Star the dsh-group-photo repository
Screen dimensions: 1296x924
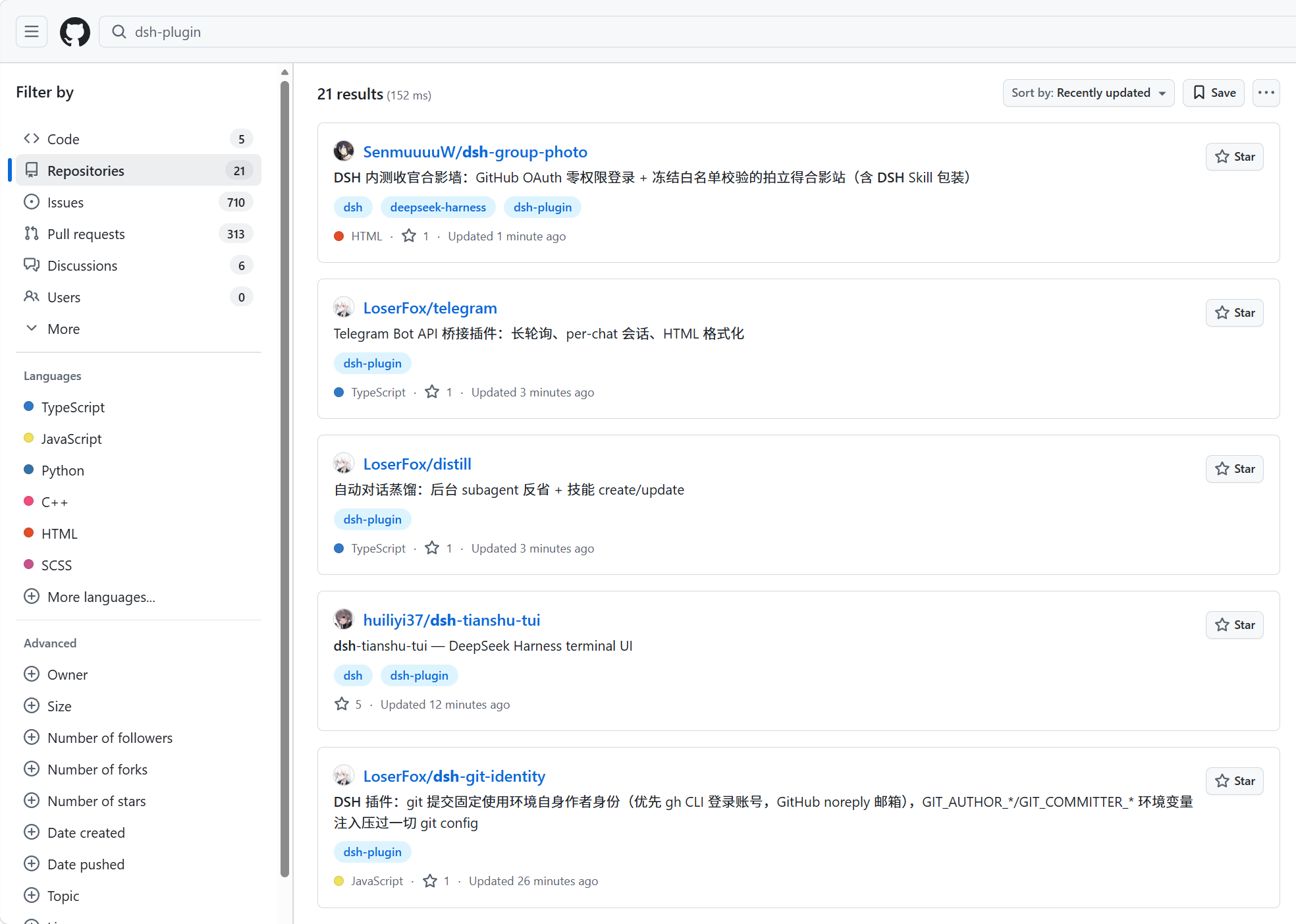pyautogui.click(x=1235, y=157)
